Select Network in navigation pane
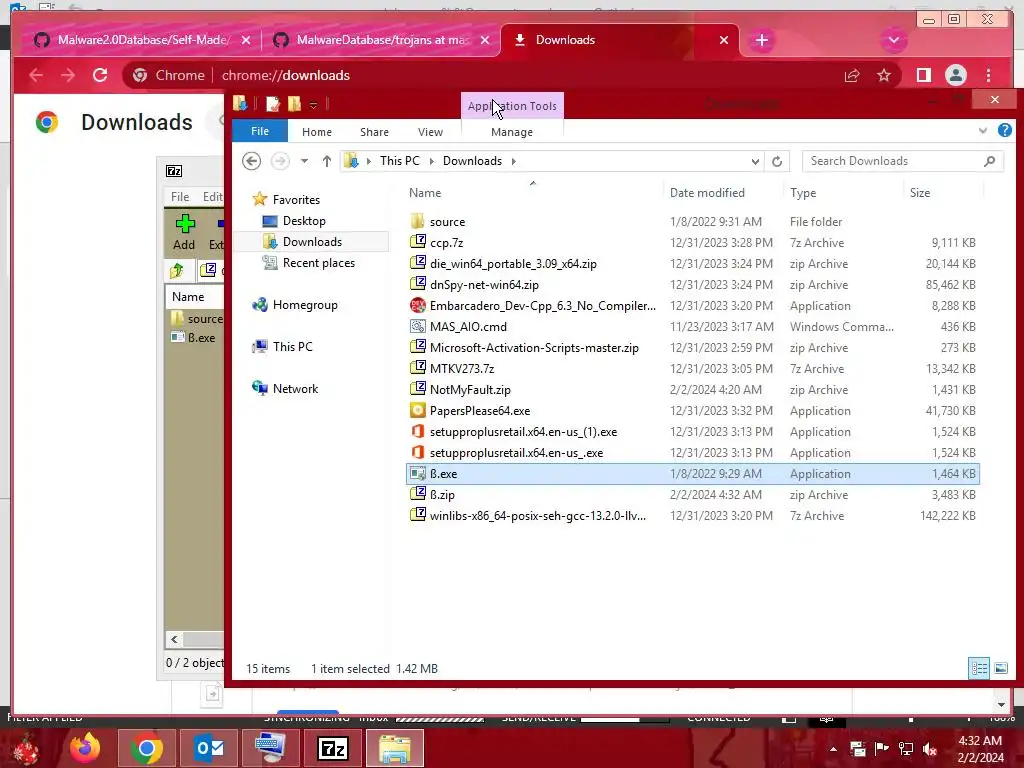Viewport: 1024px width, 768px height. 295,389
